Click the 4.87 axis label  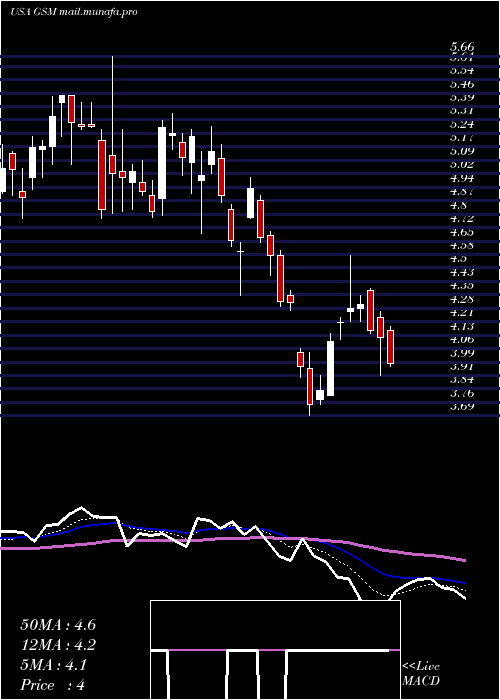point(462,192)
